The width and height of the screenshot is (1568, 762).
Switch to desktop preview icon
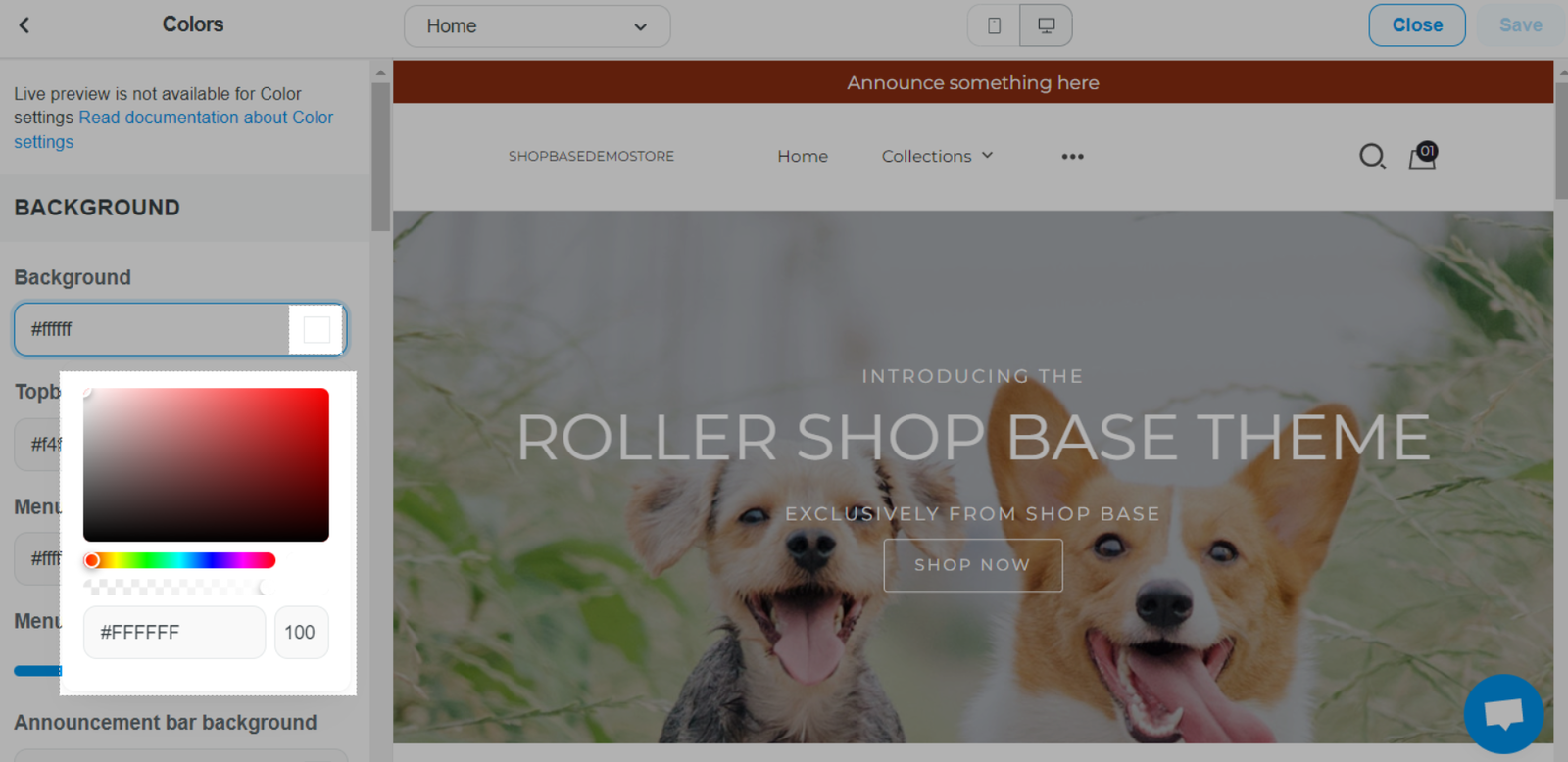[1046, 25]
